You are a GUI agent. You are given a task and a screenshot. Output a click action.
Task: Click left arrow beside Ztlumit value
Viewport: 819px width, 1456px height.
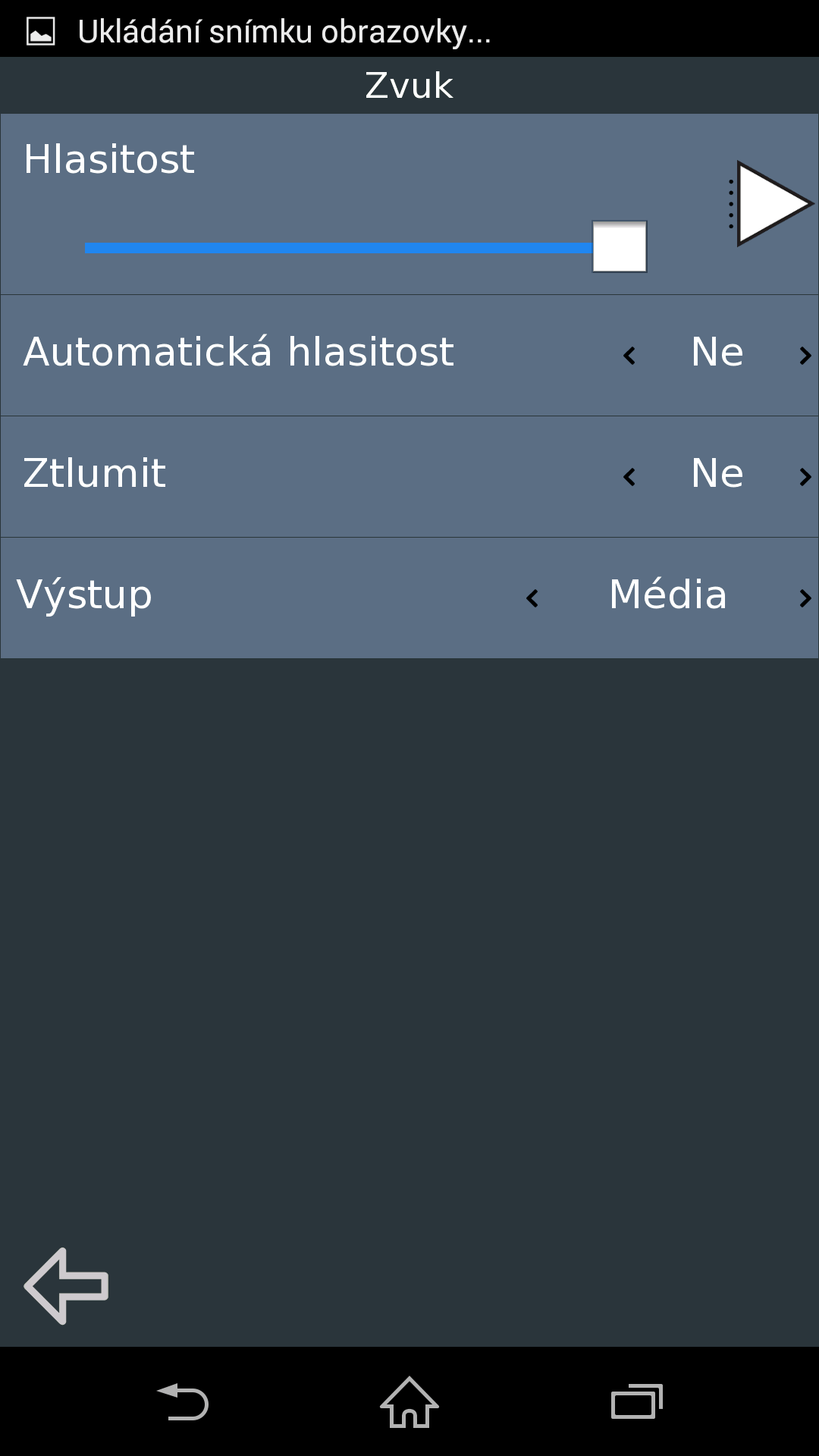click(x=629, y=476)
